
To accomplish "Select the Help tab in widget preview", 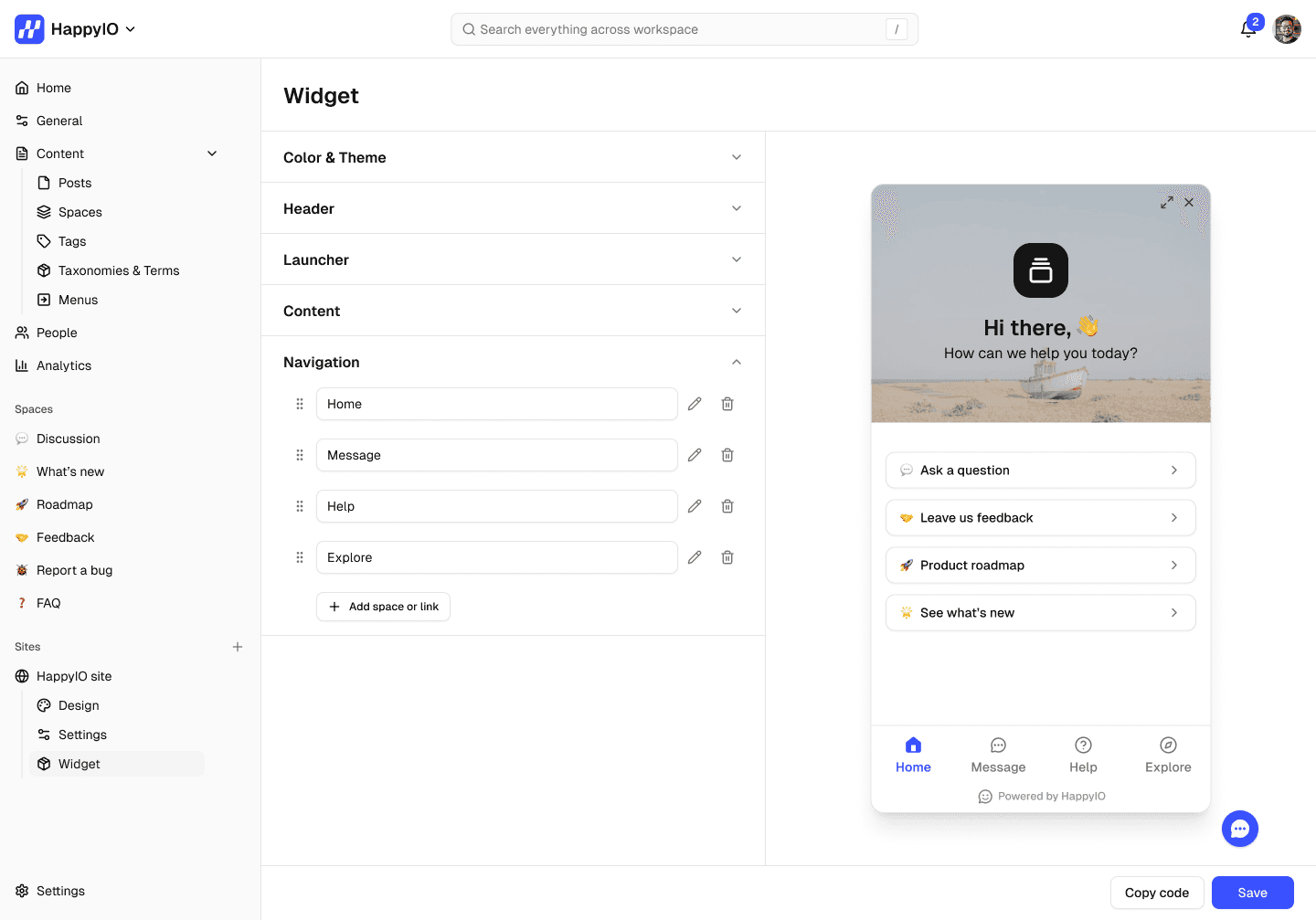I will click(x=1083, y=756).
